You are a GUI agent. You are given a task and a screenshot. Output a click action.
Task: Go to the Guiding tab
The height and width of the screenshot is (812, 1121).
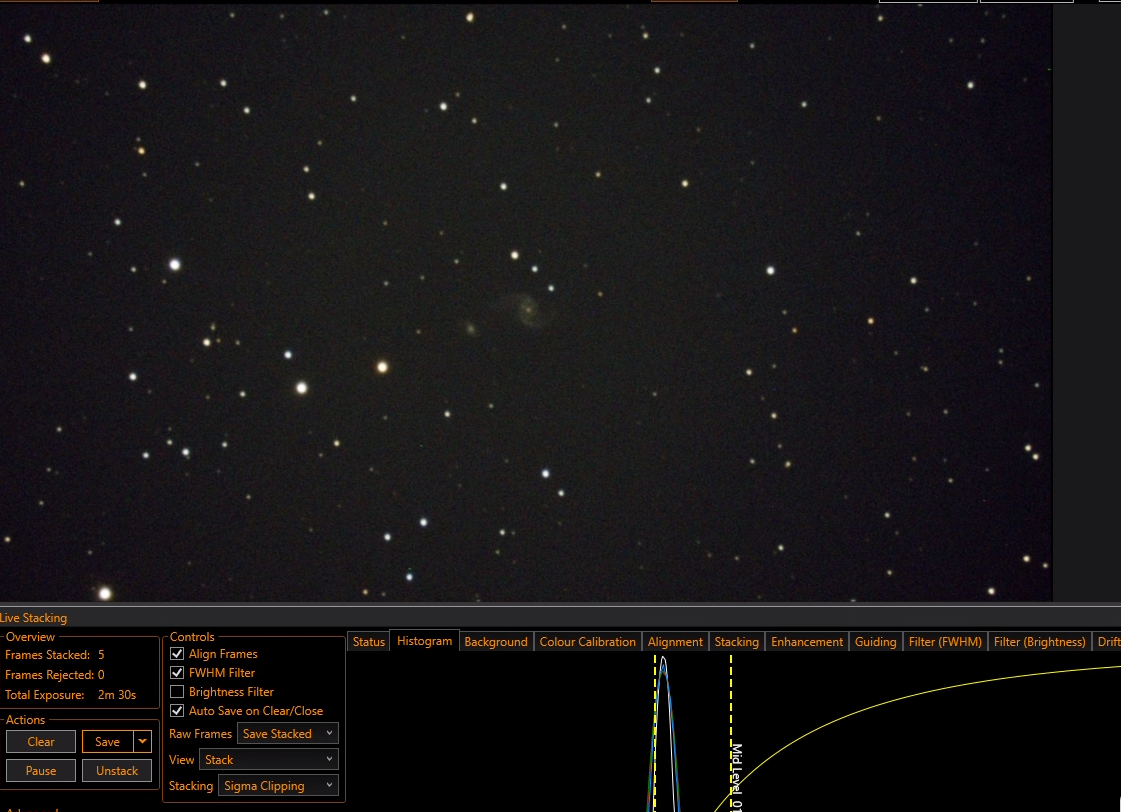[875, 642]
